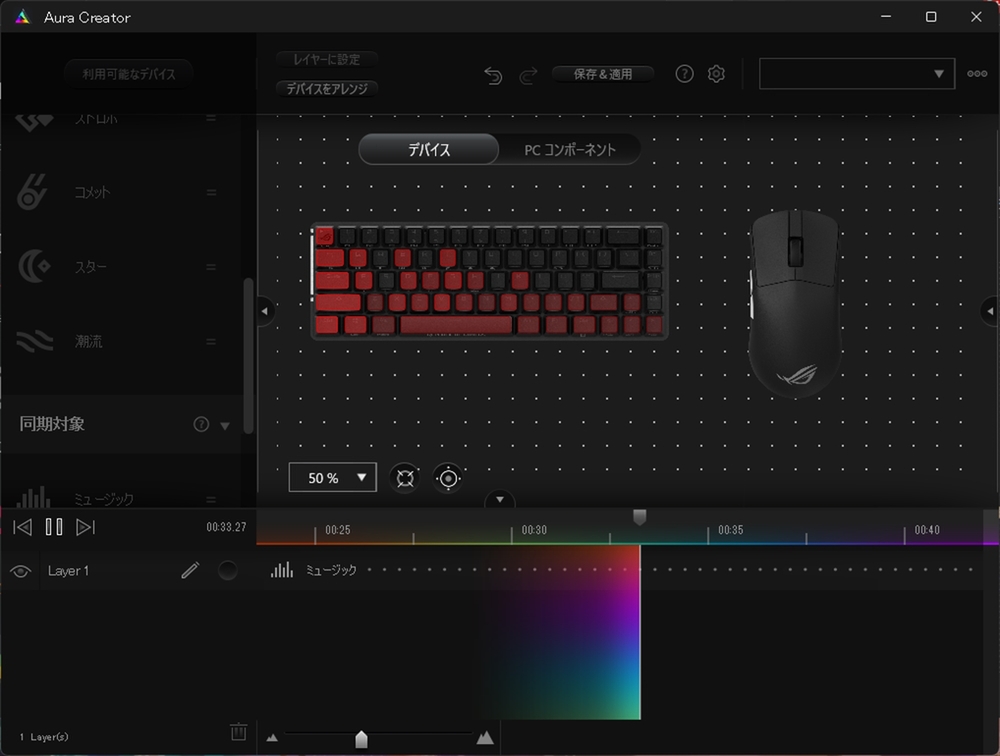Switch to the デバイス tab
Viewport: 1000px width, 756px height.
click(429, 150)
